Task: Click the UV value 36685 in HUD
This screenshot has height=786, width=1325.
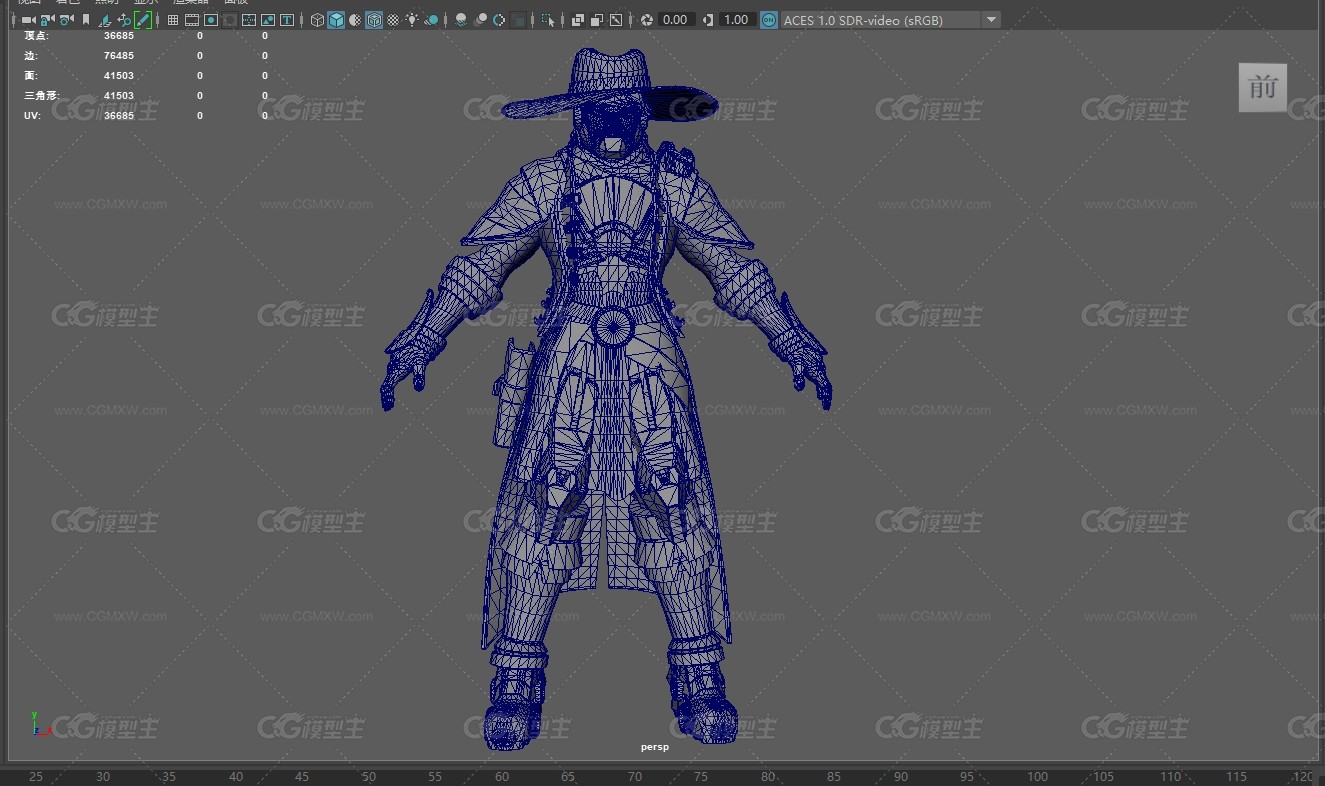Action: coord(118,116)
